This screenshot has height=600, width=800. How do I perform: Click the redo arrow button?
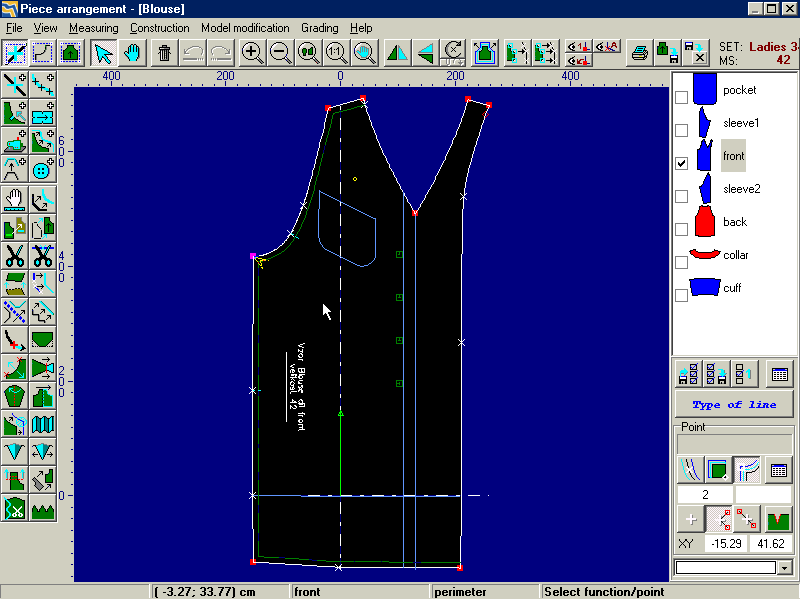(220, 53)
